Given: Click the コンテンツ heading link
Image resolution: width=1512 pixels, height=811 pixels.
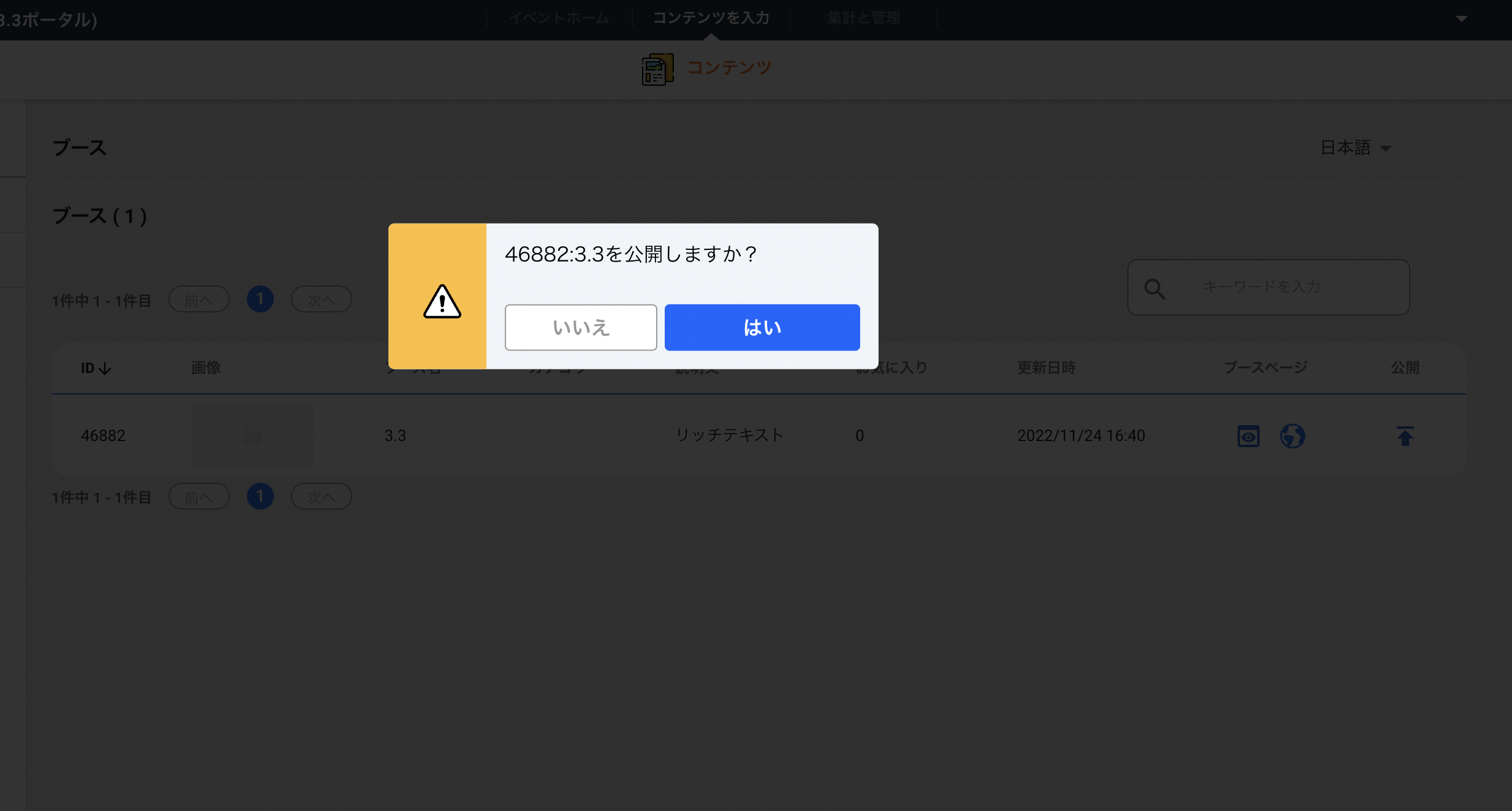Looking at the screenshot, I should click(729, 67).
